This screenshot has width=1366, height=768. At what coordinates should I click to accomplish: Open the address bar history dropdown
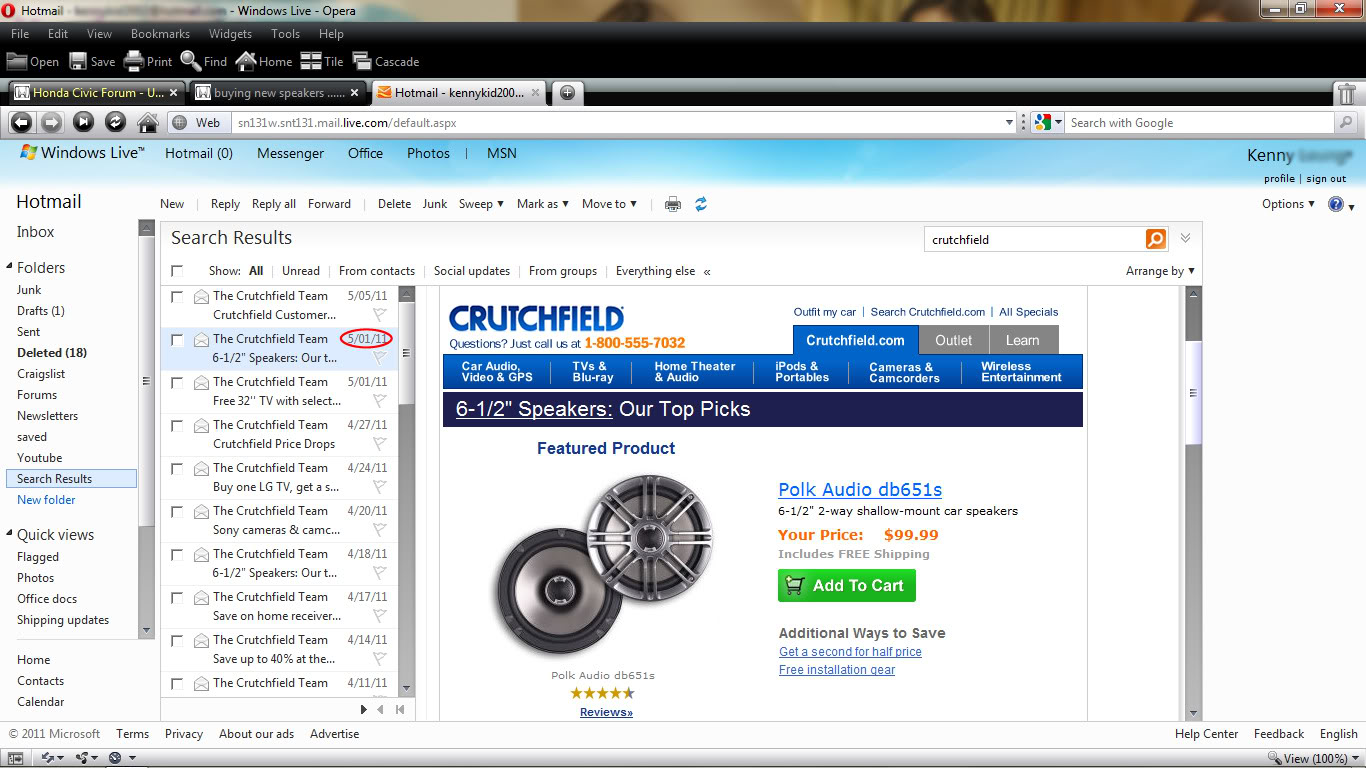1009,123
